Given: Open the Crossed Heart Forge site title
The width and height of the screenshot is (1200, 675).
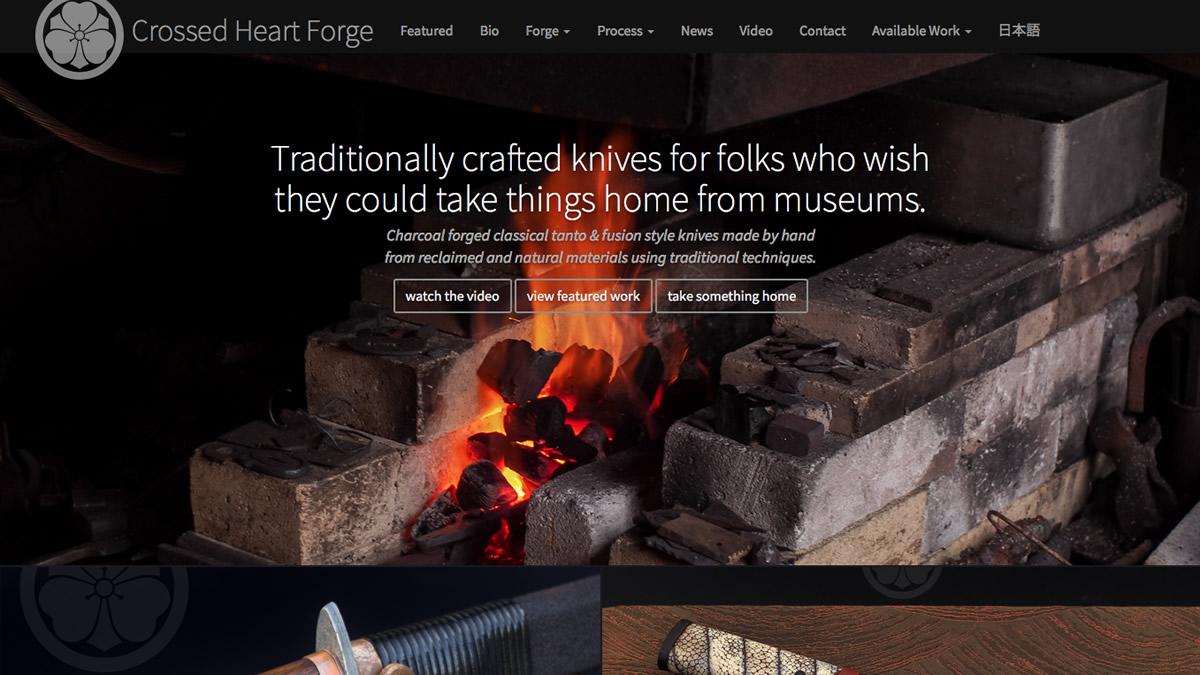Looking at the screenshot, I should tap(252, 31).
